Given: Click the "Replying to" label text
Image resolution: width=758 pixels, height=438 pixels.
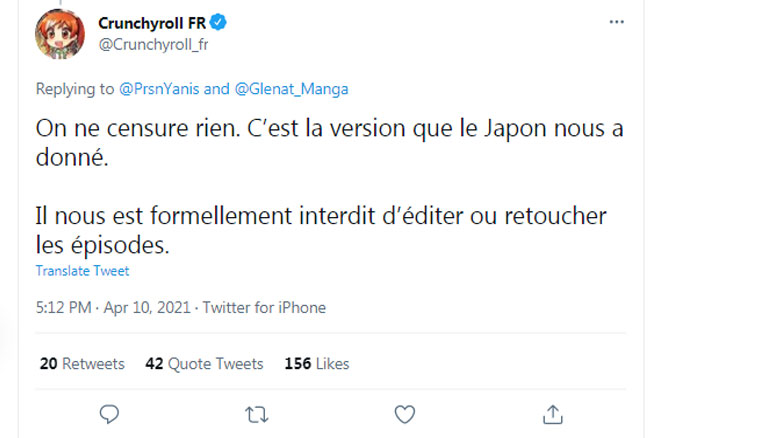Looking at the screenshot, I should point(75,89).
